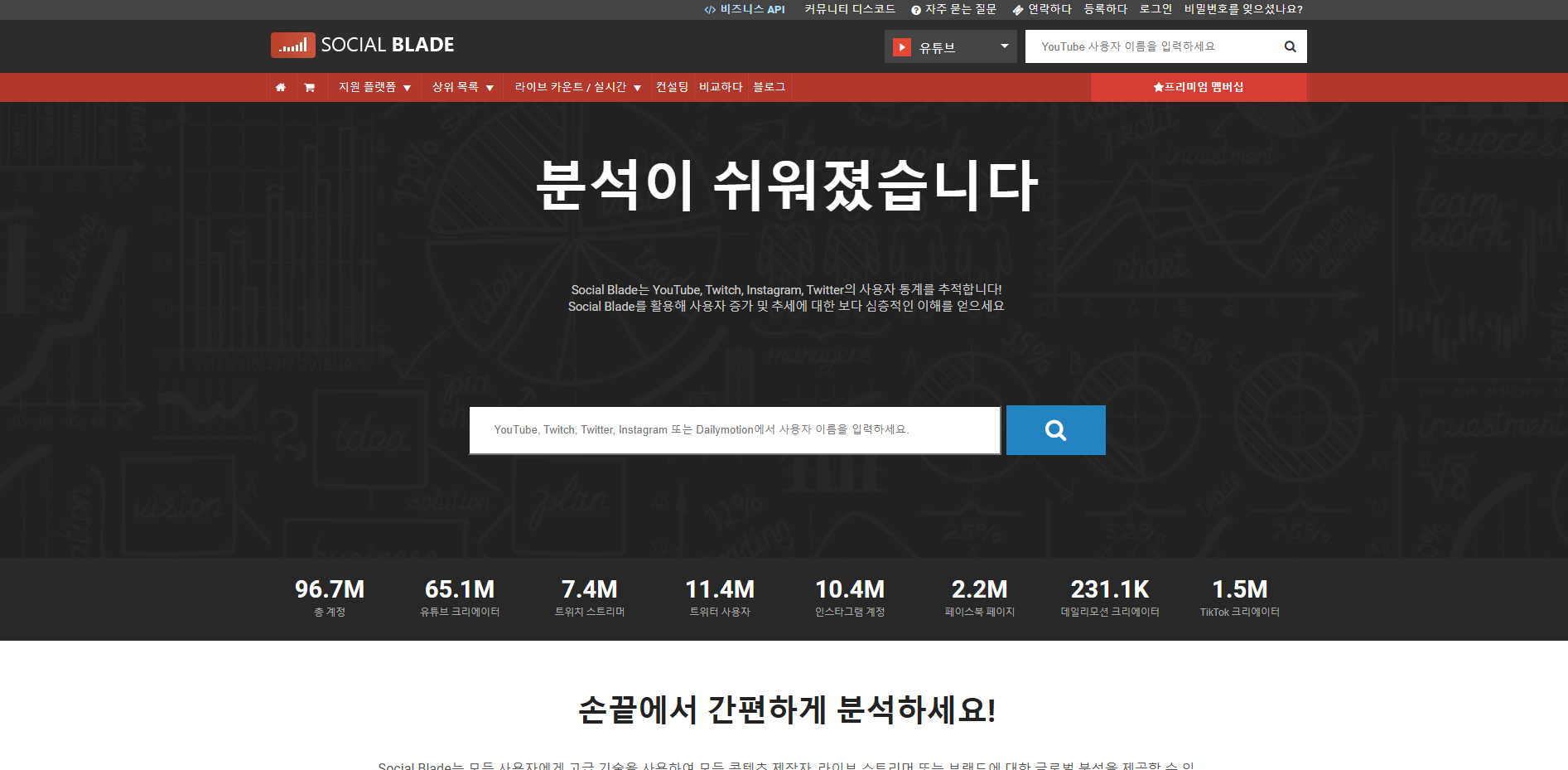Click the 2.2M 페이스북 페이지 statistic

point(980,598)
